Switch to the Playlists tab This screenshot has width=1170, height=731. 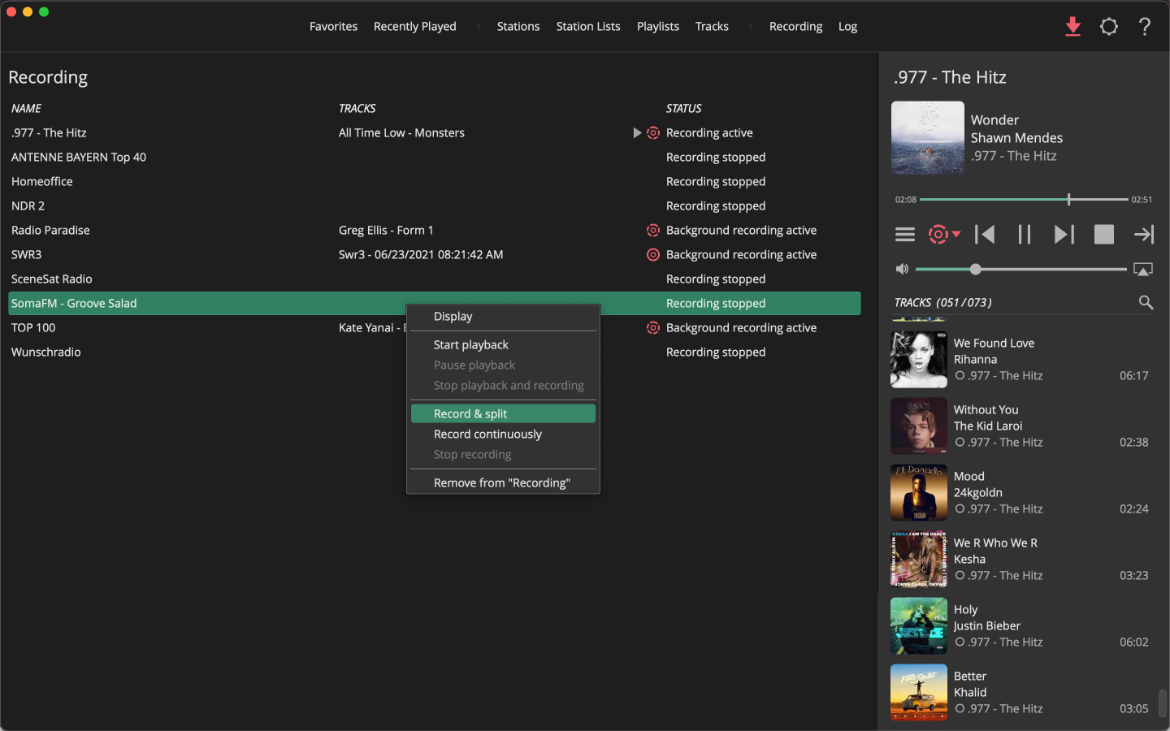pos(657,26)
